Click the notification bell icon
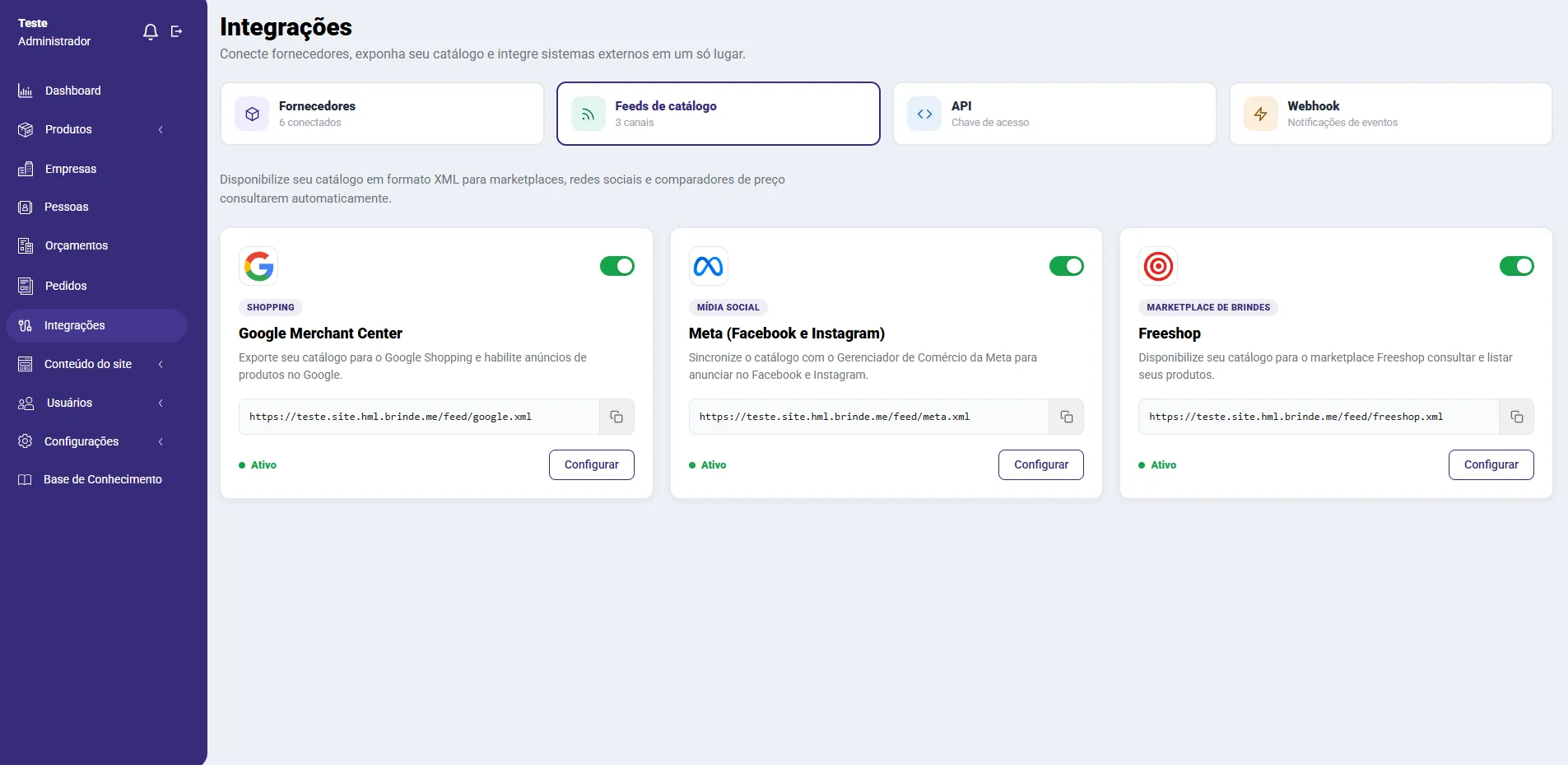Screen dimensions: 1568x765 [150, 32]
